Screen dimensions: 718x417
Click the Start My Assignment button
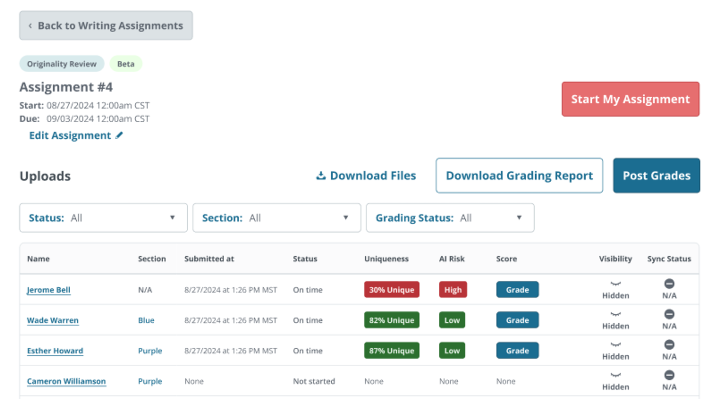click(631, 99)
